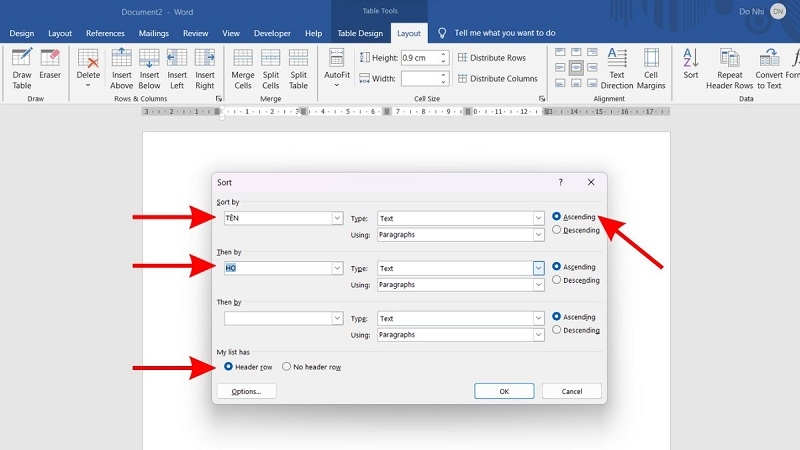Expand the Sort by column dropdown
Viewport: 800px width, 450px height.
pos(337,218)
